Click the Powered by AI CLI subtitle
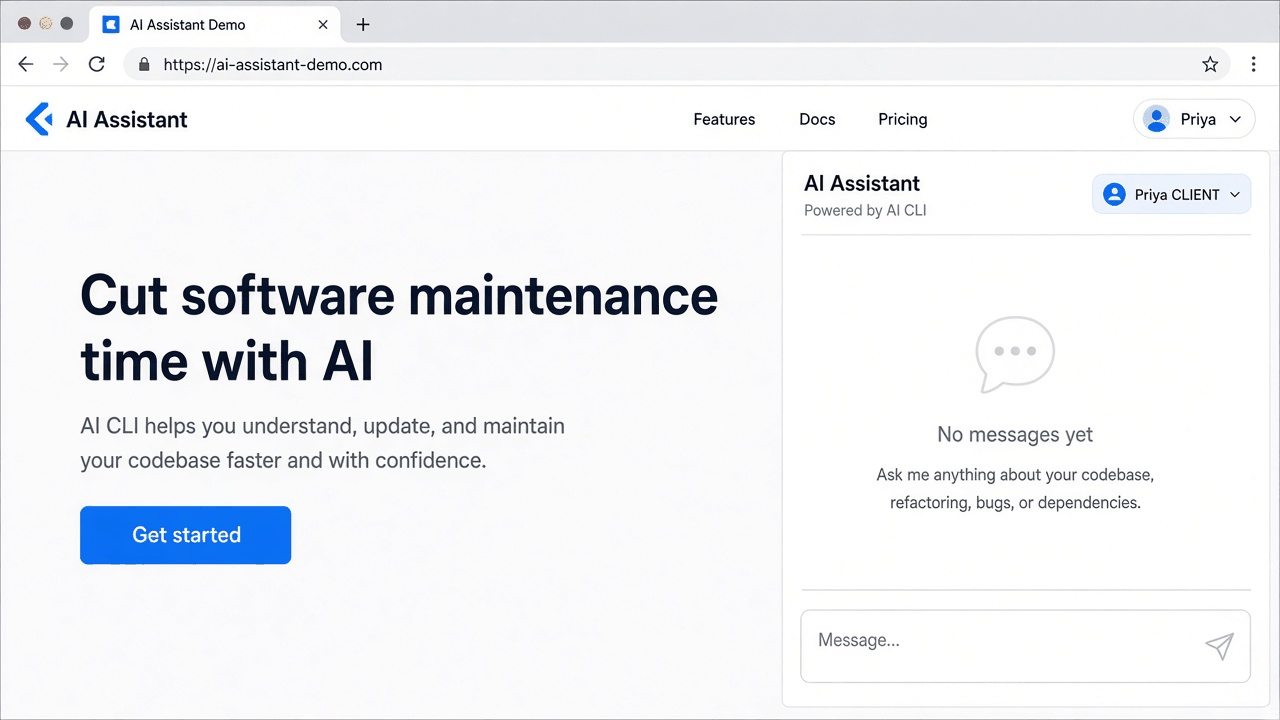 (865, 210)
